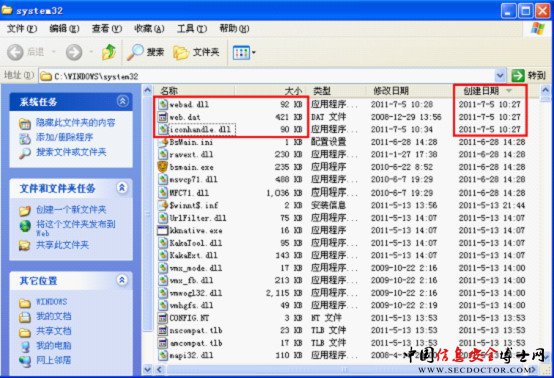Toggle the Folders (文件夹) pane button
This screenshot has width=554, height=378.
[x=196, y=52]
